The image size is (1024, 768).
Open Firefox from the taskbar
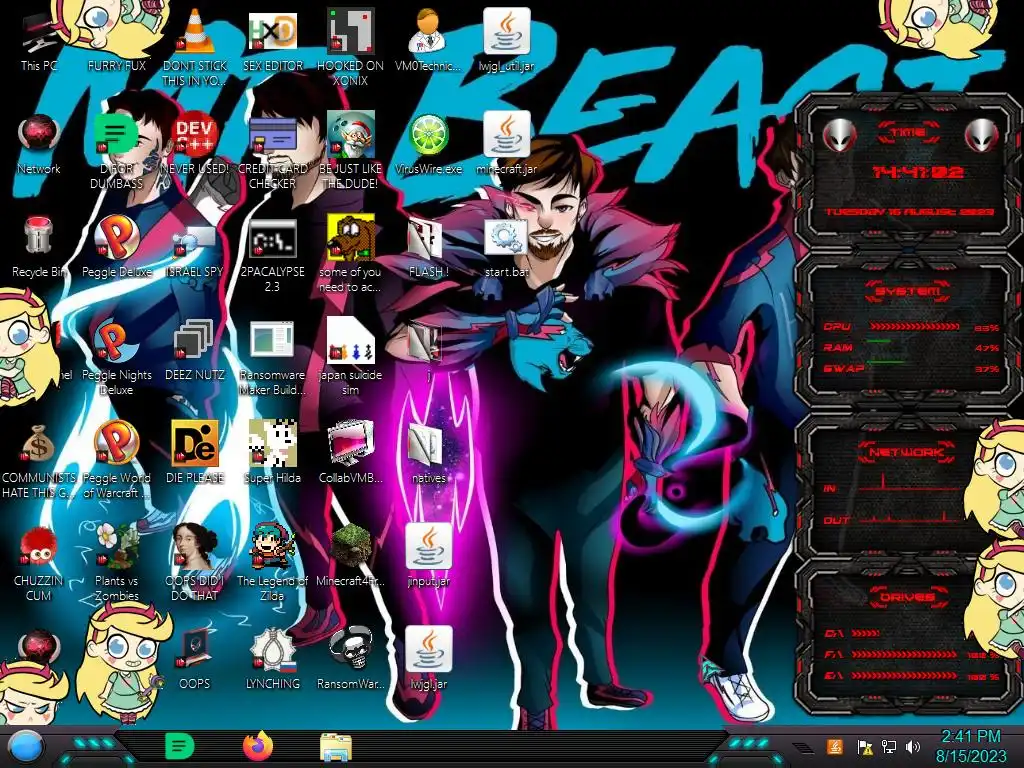pyautogui.click(x=258, y=746)
